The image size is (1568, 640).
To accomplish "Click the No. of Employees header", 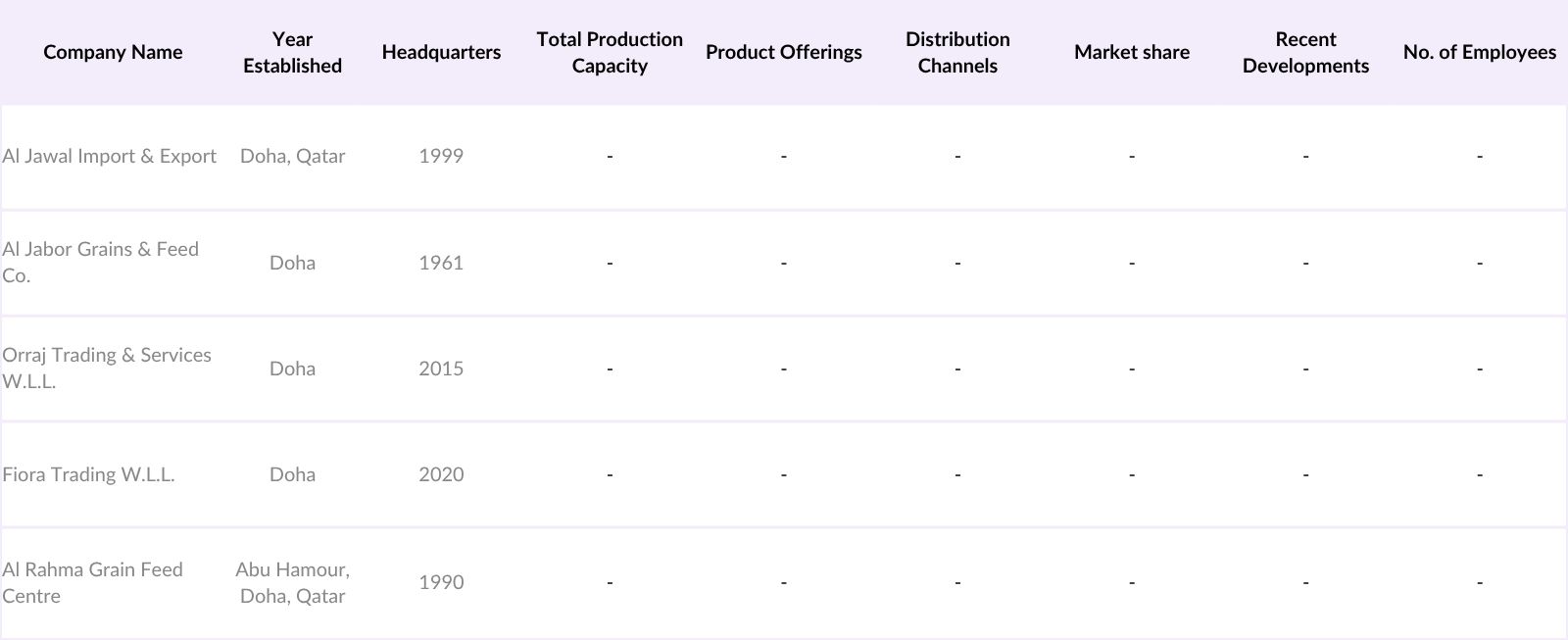I will tap(1479, 52).
